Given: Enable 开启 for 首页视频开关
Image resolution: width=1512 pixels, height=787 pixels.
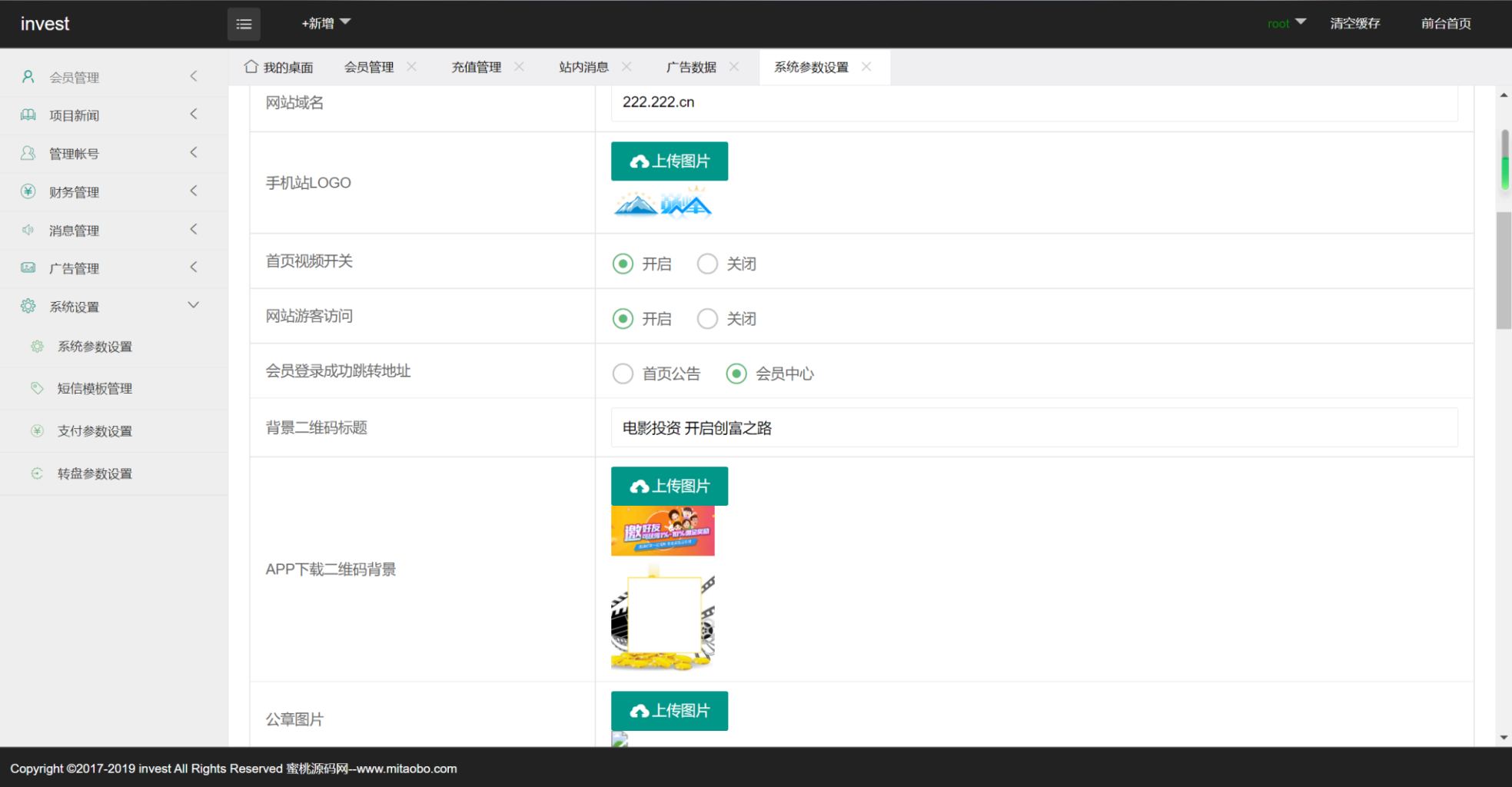Looking at the screenshot, I should [x=623, y=264].
